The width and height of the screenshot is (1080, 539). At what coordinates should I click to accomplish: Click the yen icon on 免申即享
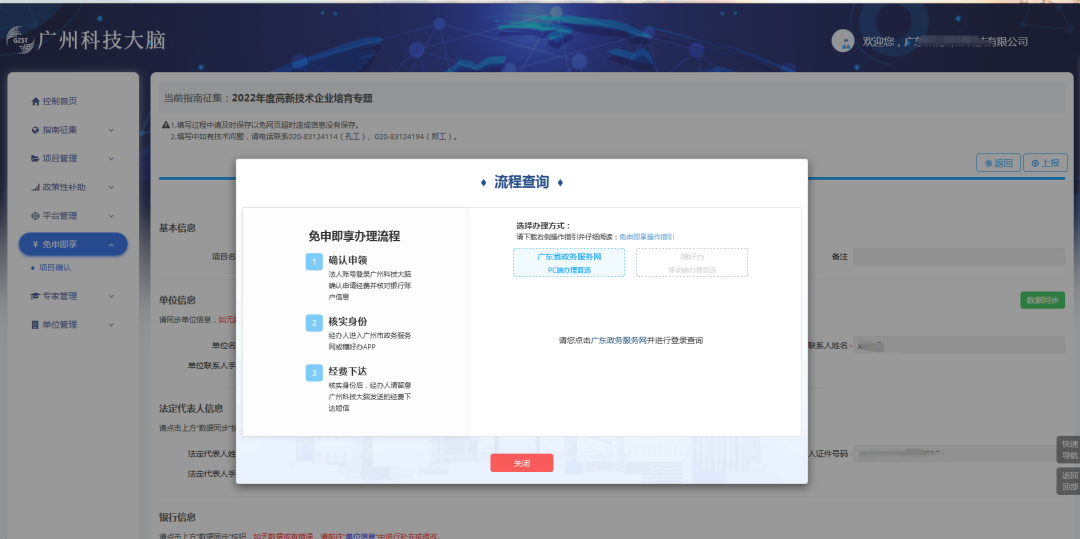pyautogui.click(x=34, y=244)
